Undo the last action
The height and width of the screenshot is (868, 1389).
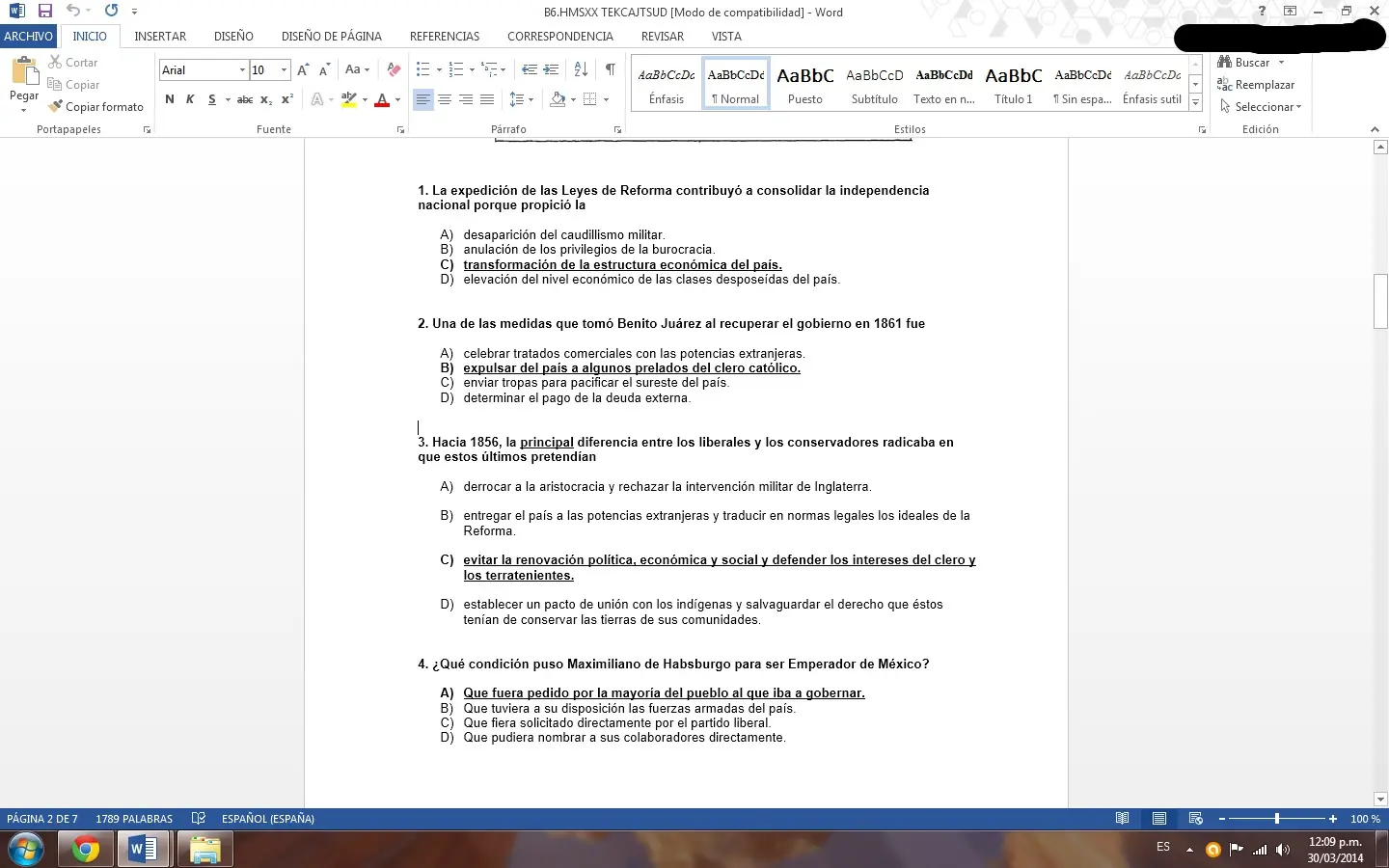(73, 12)
